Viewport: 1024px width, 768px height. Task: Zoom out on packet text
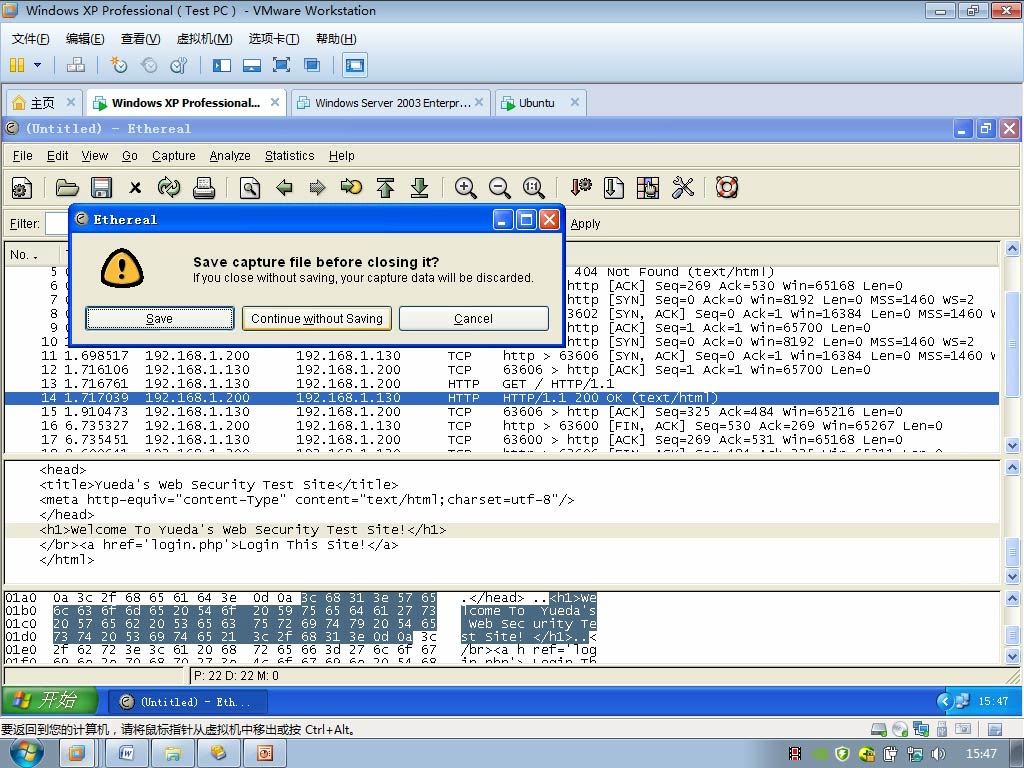[x=500, y=188]
